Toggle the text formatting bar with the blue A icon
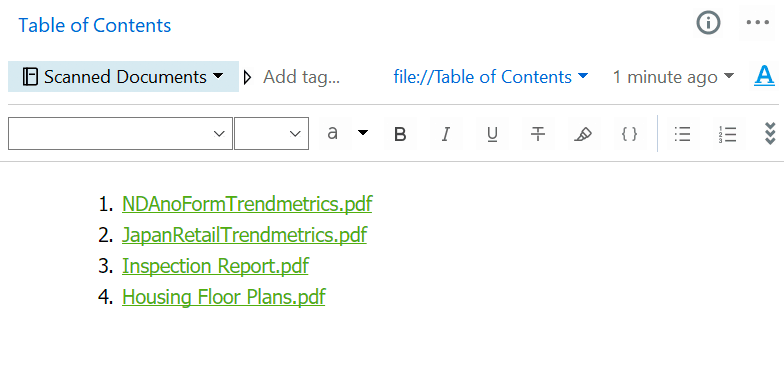The height and width of the screenshot is (368, 784). coord(764,76)
